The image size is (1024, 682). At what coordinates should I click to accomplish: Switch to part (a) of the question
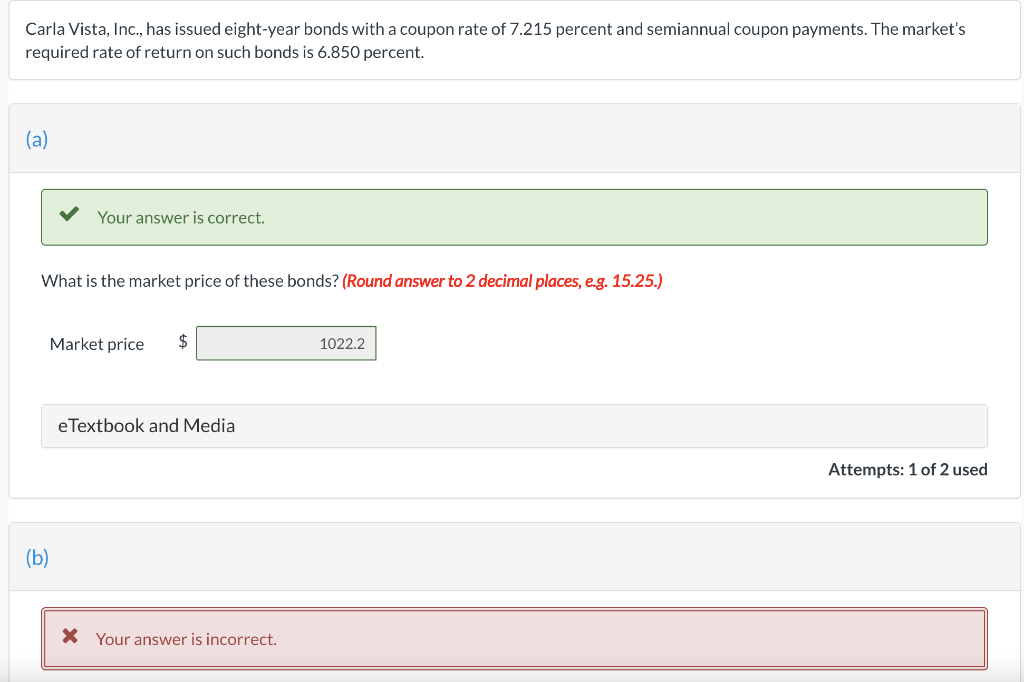click(x=37, y=139)
